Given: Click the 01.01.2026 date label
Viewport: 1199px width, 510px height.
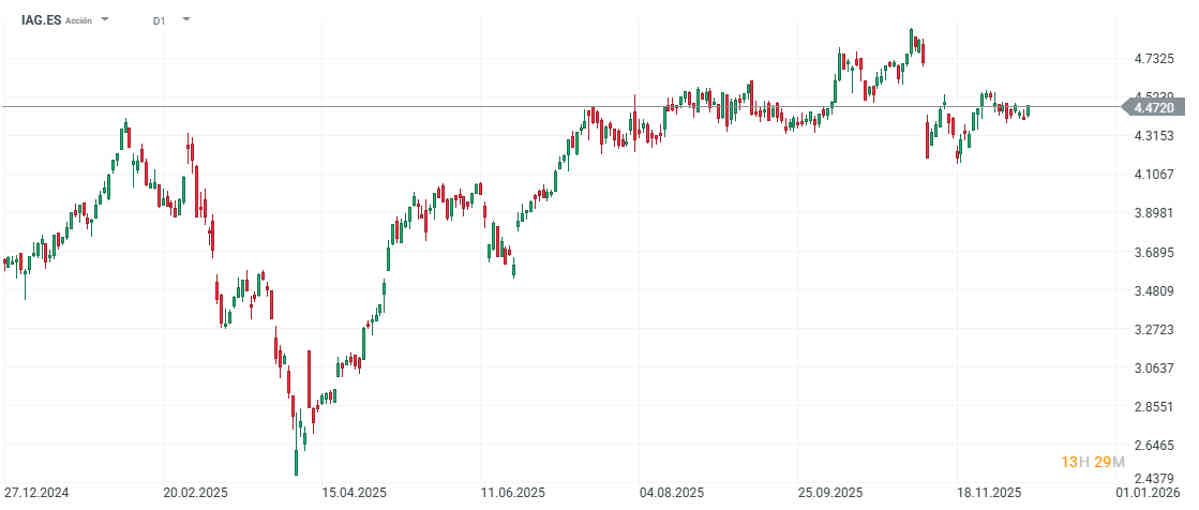Looking at the screenshot, I should pos(1148,492).
